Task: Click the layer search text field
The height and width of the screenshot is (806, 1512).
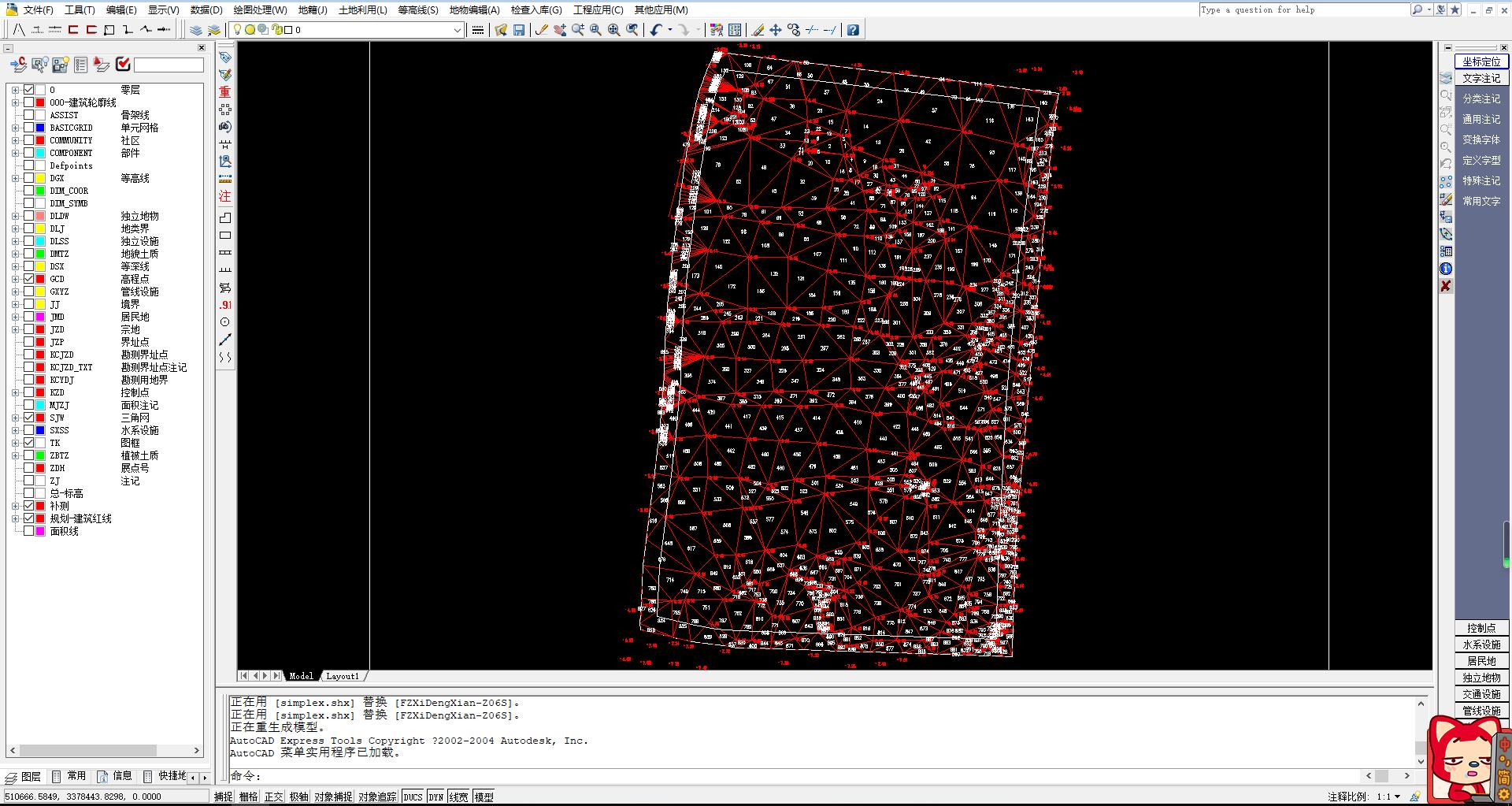Action: (169, 65)
